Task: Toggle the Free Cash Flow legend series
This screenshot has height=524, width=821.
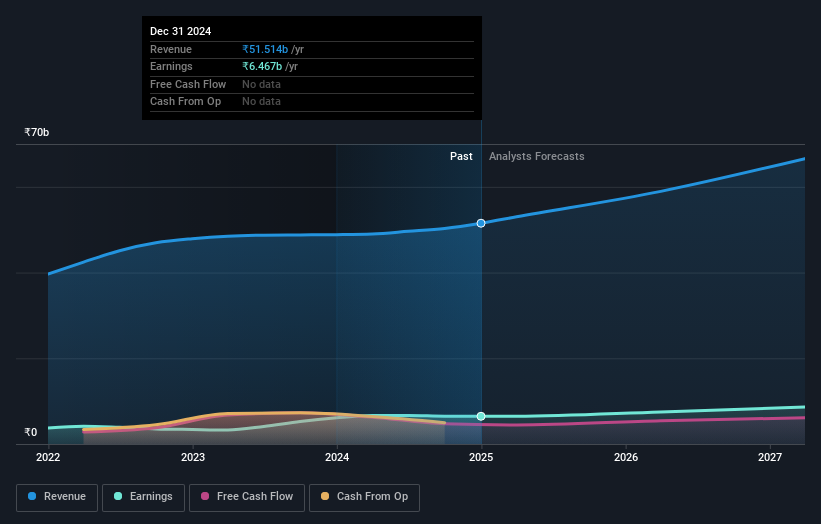Action: click(247, 497)
